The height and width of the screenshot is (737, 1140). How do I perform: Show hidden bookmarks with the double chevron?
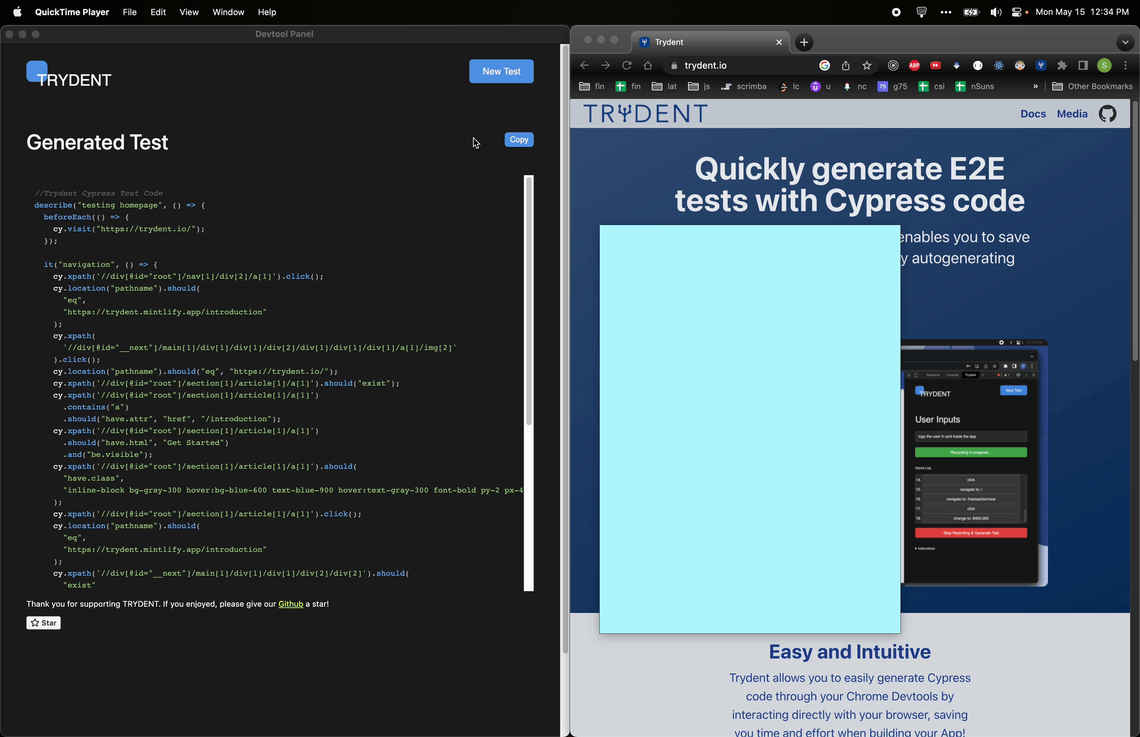pos(1035,86)
